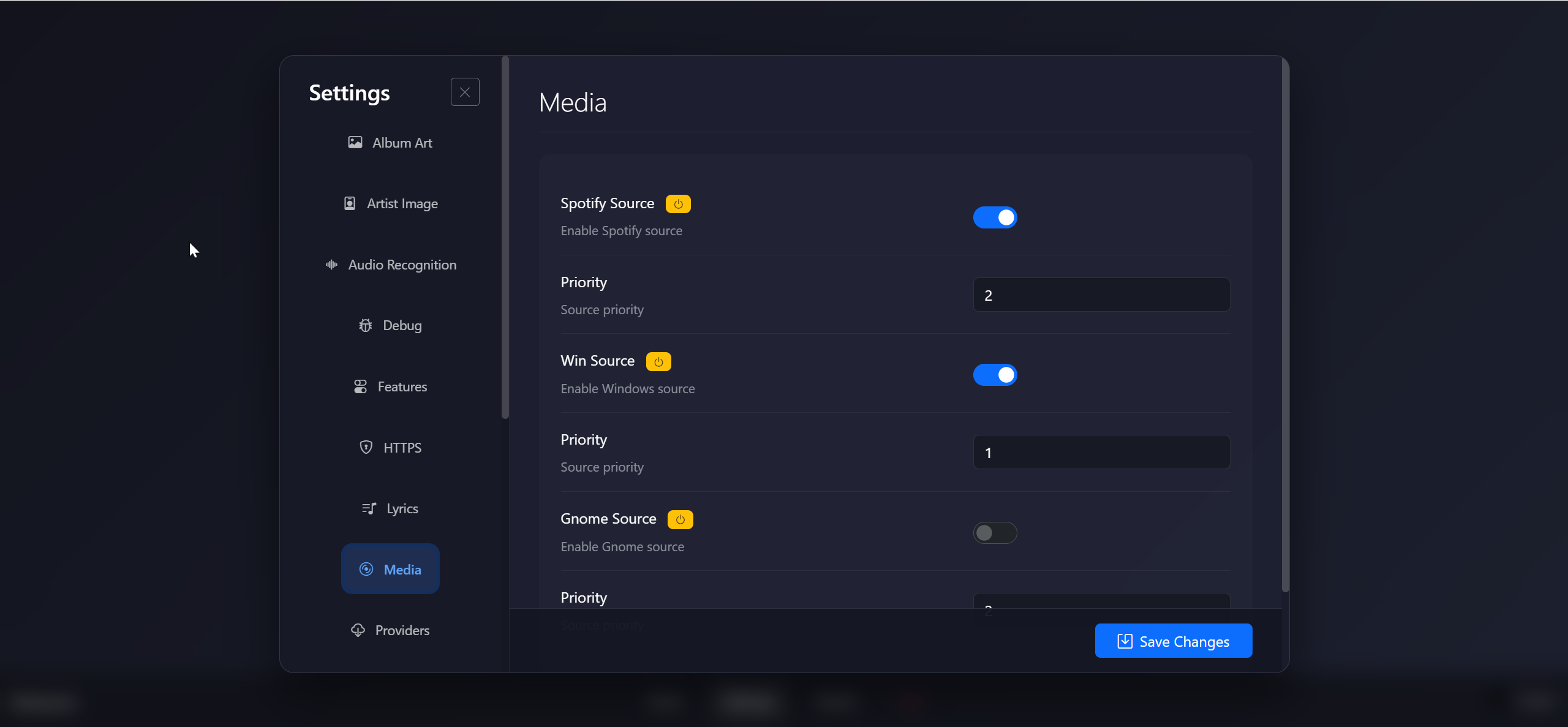Enable the Gnome Source toggle
The image size is (1568, 727).
pos(995,533)
